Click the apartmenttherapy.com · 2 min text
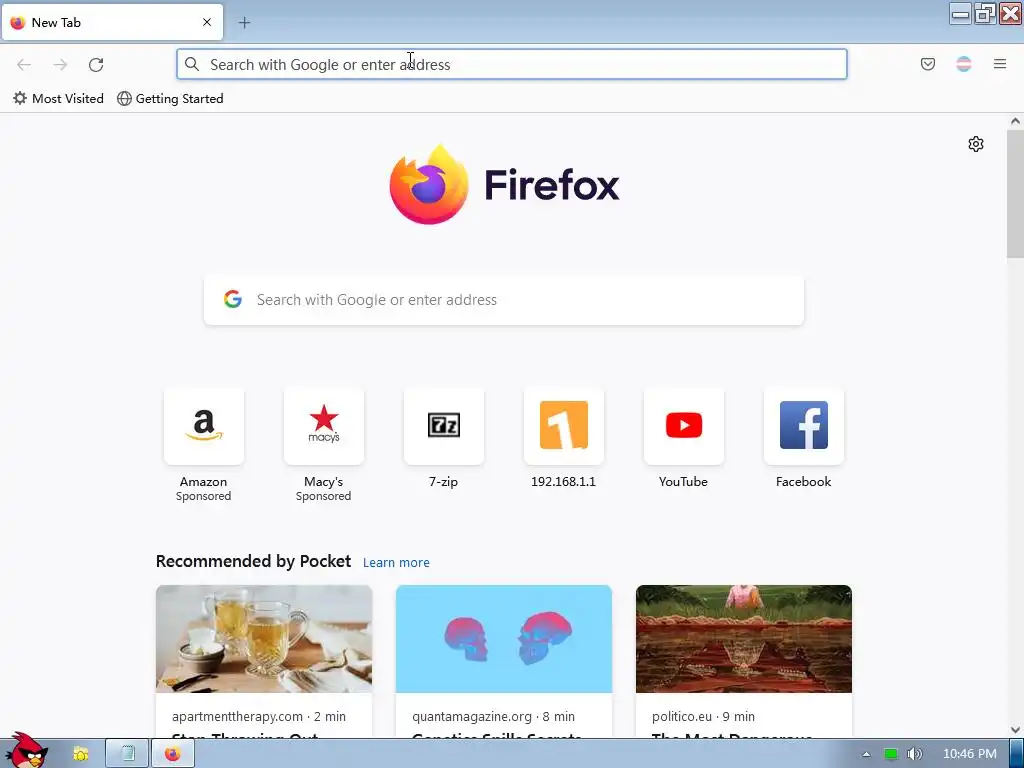This screenshot has height=768, width=1024. click(259, 716)
